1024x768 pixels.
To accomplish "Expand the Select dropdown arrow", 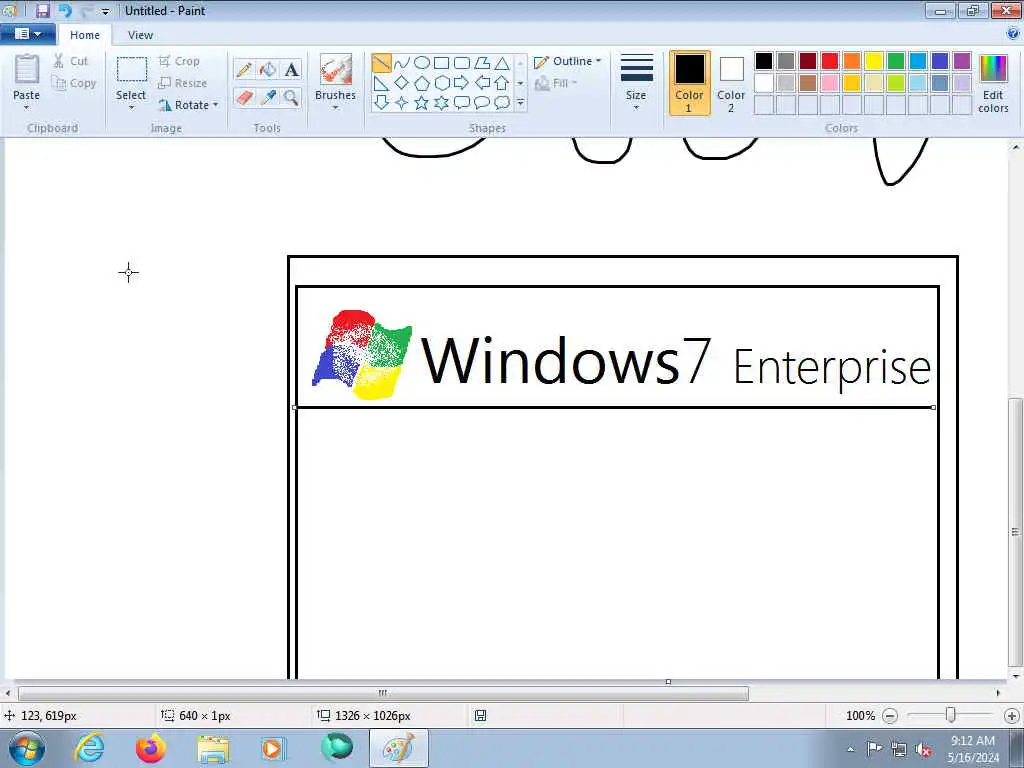I will tap(131, 108).
